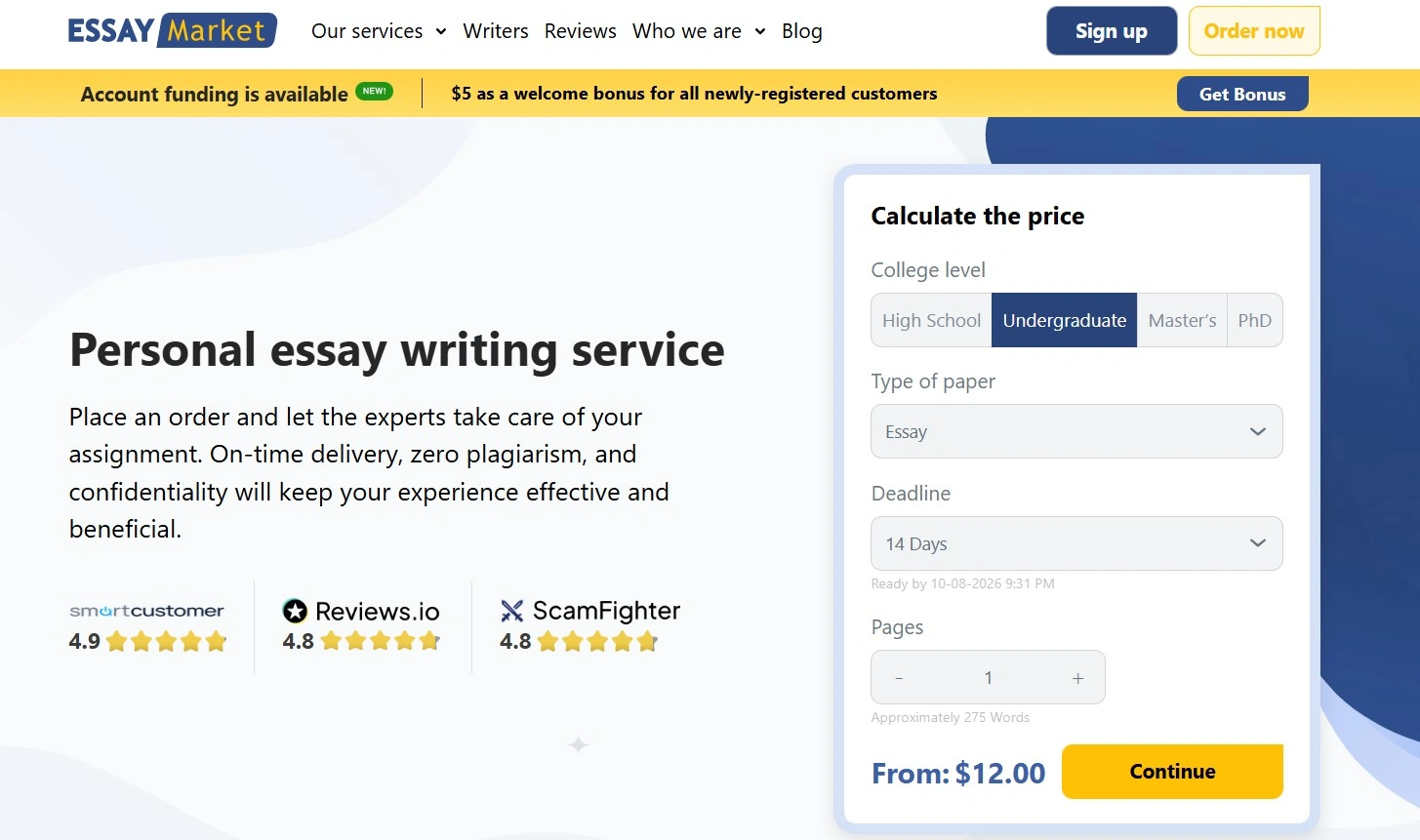Click the Ready by 10-08-2026 text
The height and width of the screenshot is (840, 1420).
963,583
